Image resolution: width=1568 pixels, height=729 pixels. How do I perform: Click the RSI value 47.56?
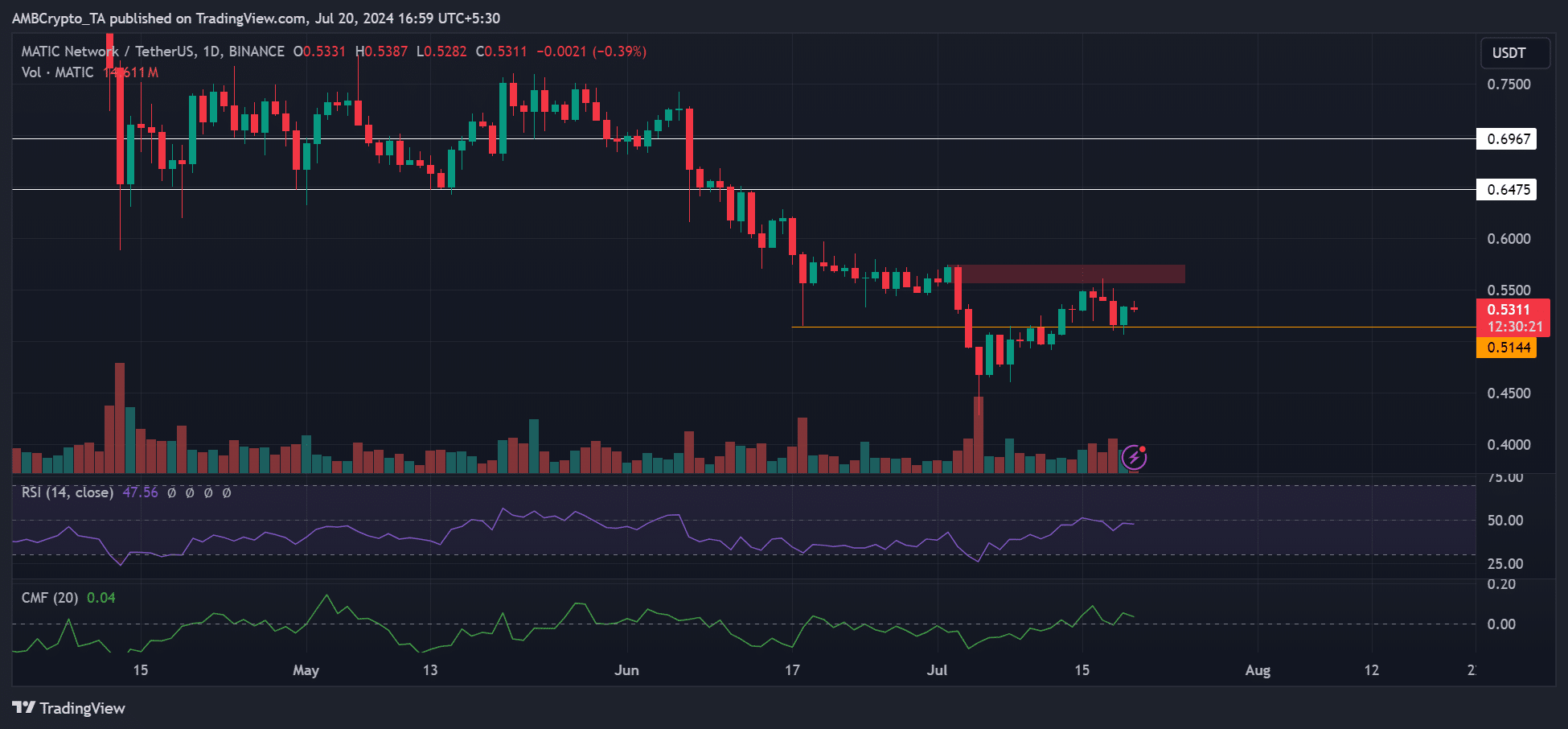click(140, 492)
